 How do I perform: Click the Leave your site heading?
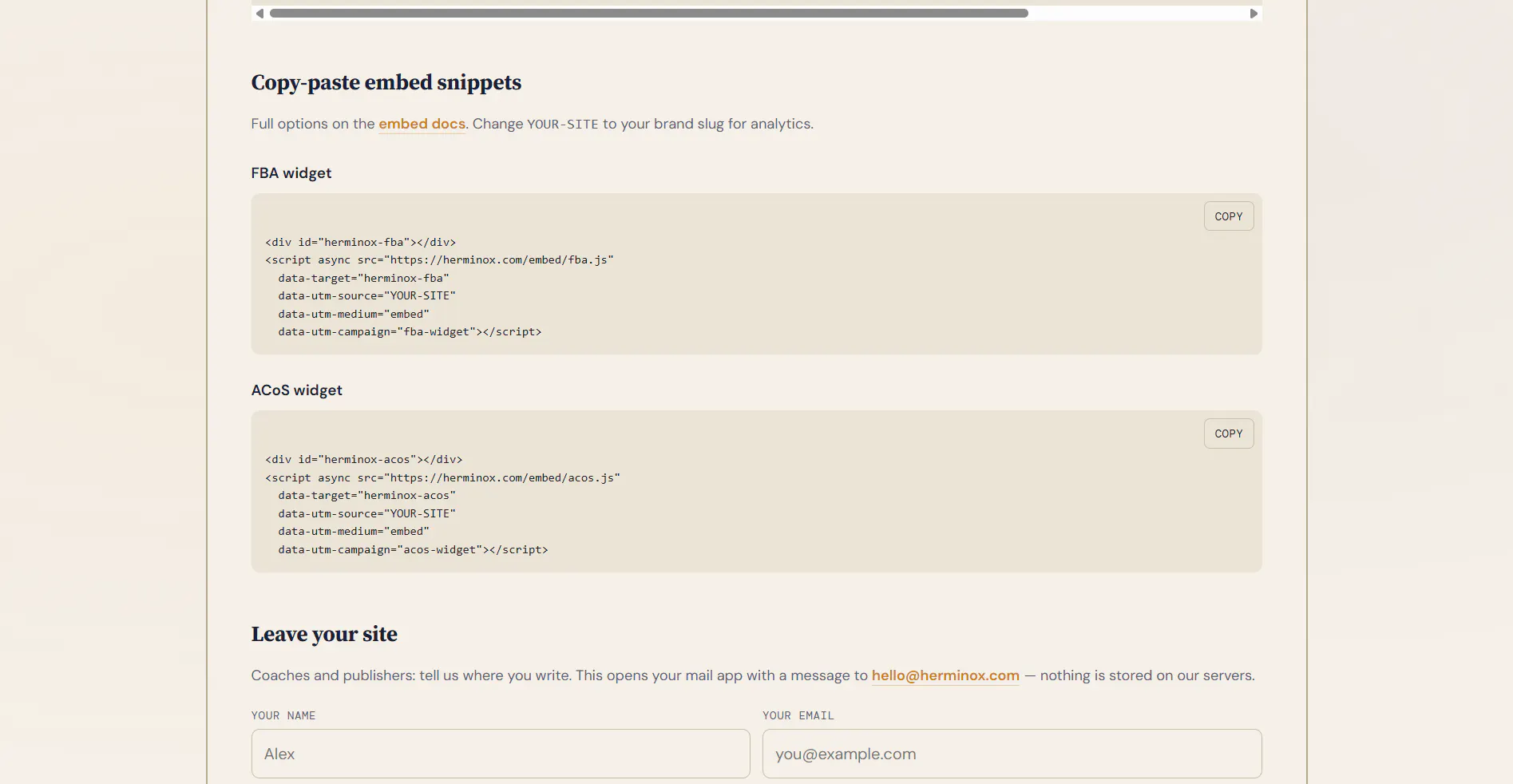(x=324, y=634)
